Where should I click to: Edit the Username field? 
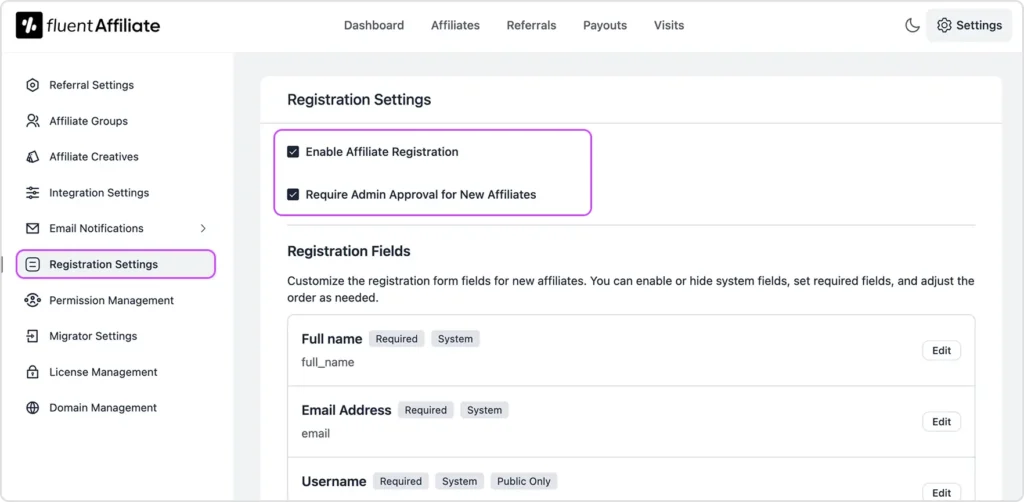click(942, 493)
